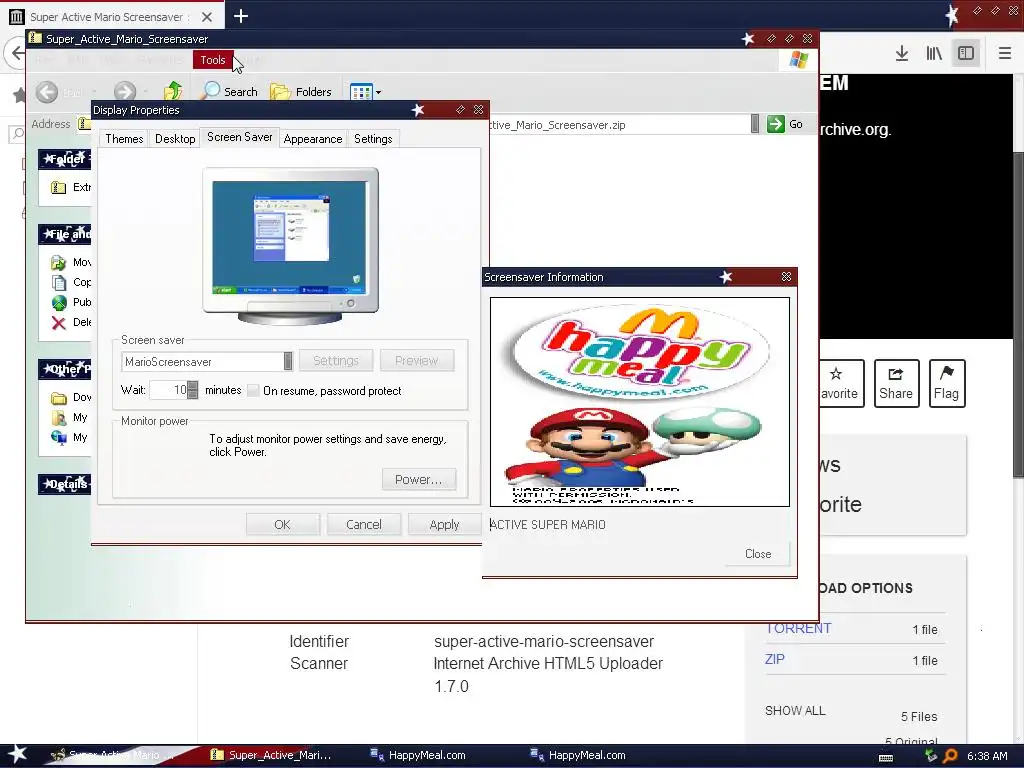Open the address bar dropdown arrow
The height and width of the screenshot is (768, 1024).
point(755,124)
